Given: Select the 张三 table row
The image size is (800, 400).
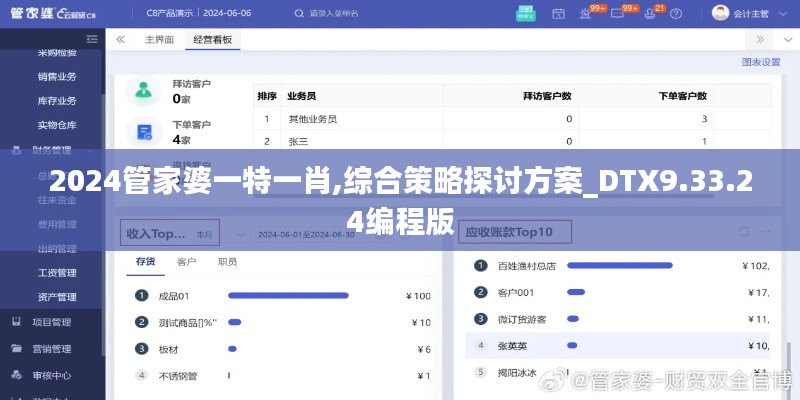Looking at the screenshot, I should coord(512,141).
